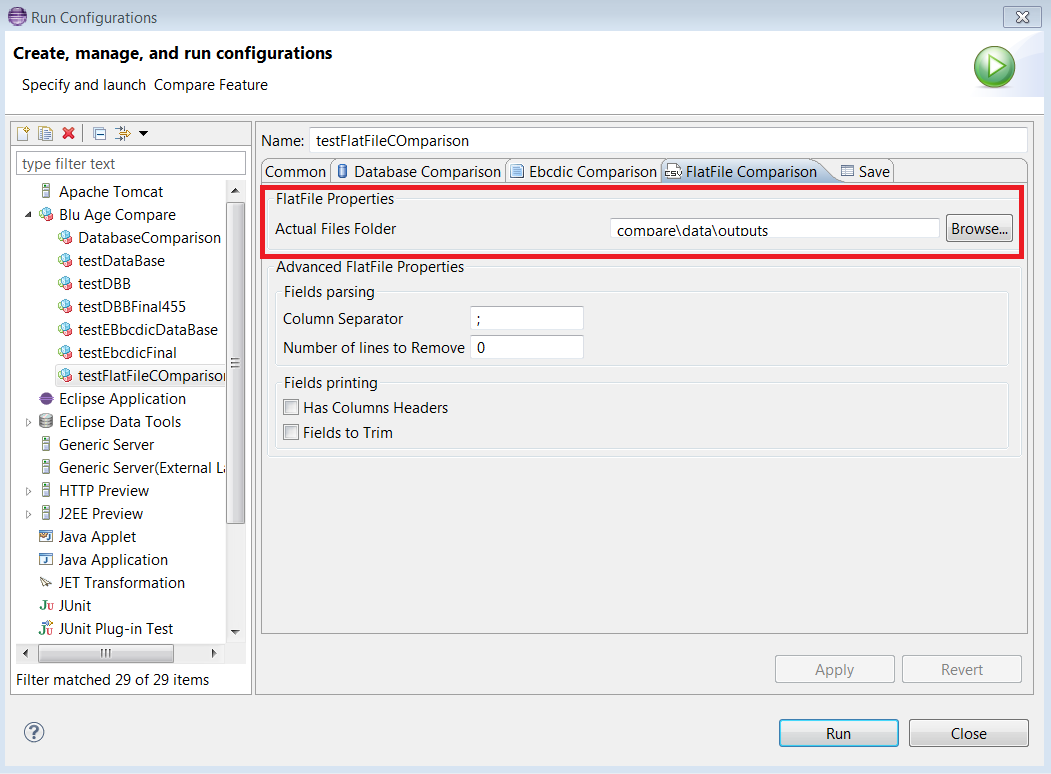The image size is (1051, 774).
Task: Select the JET Transformation tree item
Action: pyautogui.click(x=122, y=582)
